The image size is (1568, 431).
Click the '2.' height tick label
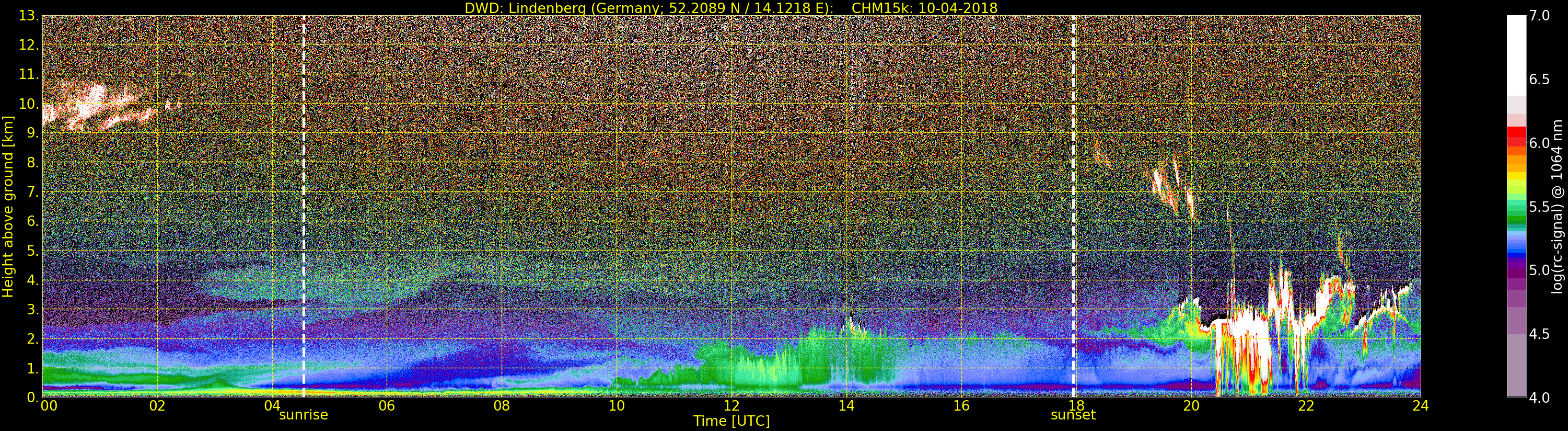(x=32, y=338)
